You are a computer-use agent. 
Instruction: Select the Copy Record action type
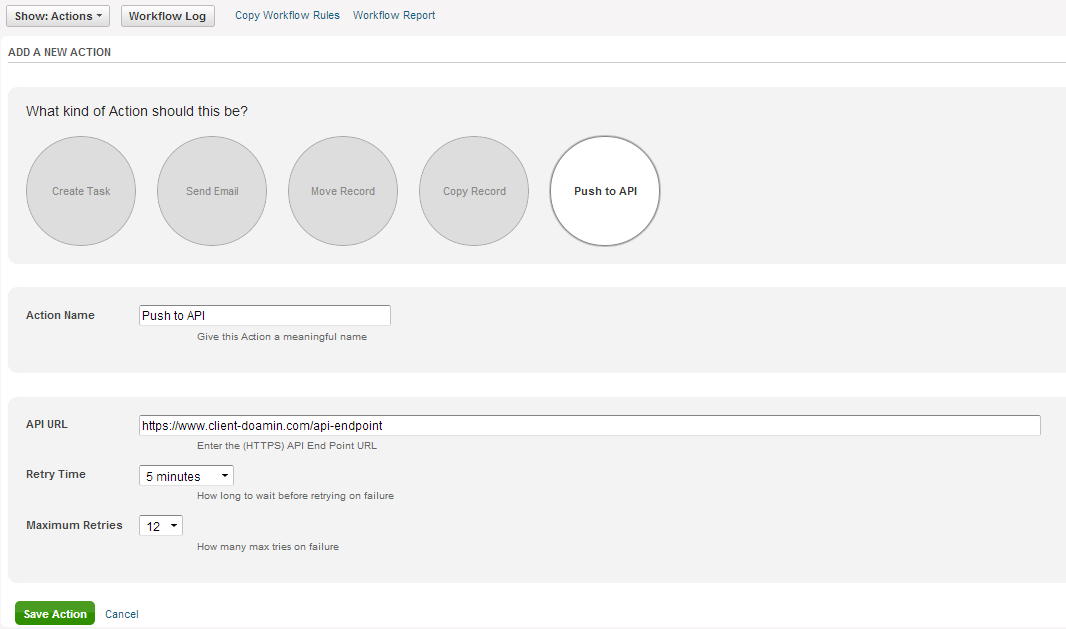(474, 191)
